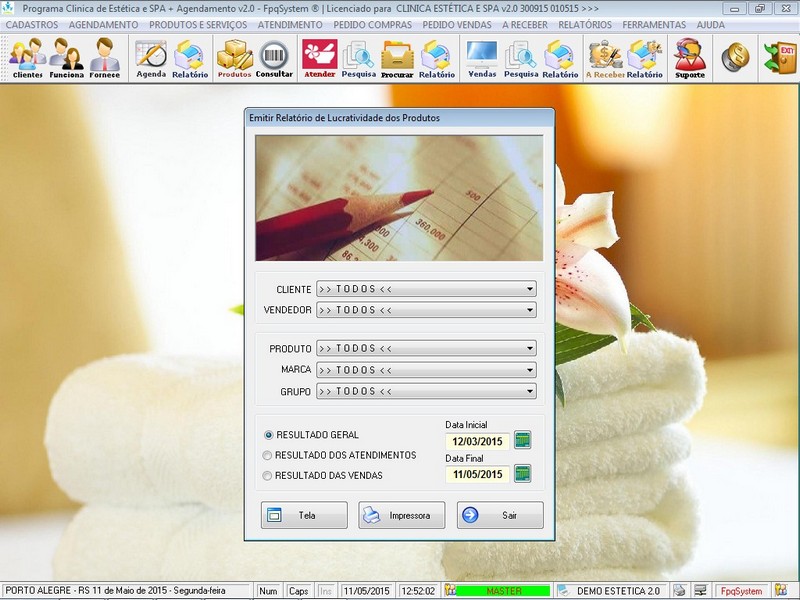Open the RELATÓRIOS menu
Viewport: 800px width, 600px height.
pyautogui.click(x=585, y=24)
